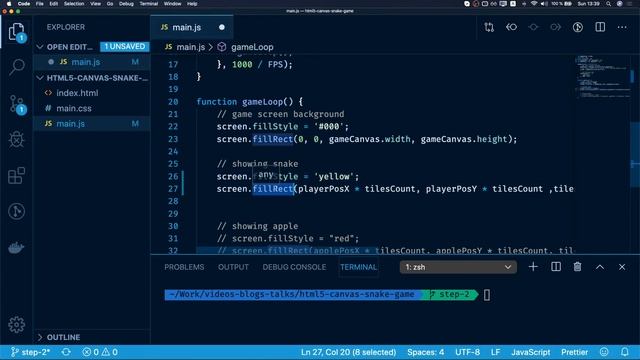Collapse the HTML5-CANVAS-SNAKE folder section
The image size is (640, 360).
(x=92, y=78)
